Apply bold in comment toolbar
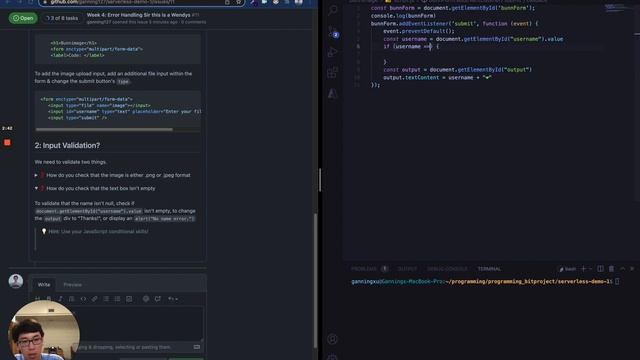Viewport: 640px width, 360px height. 49,299
